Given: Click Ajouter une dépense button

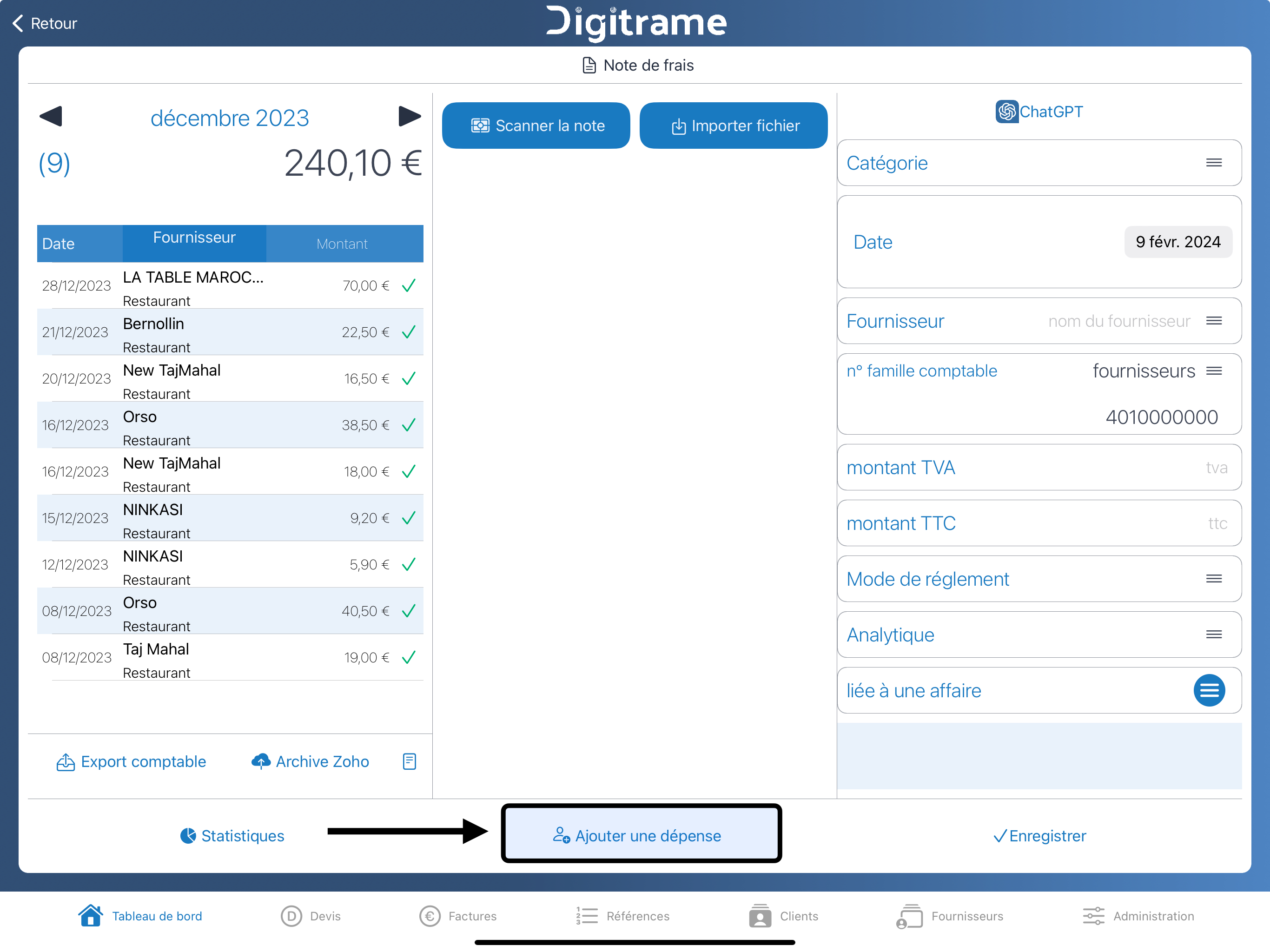Looking at the screenshot, I should pyautogui.click(x=642, y=835).
